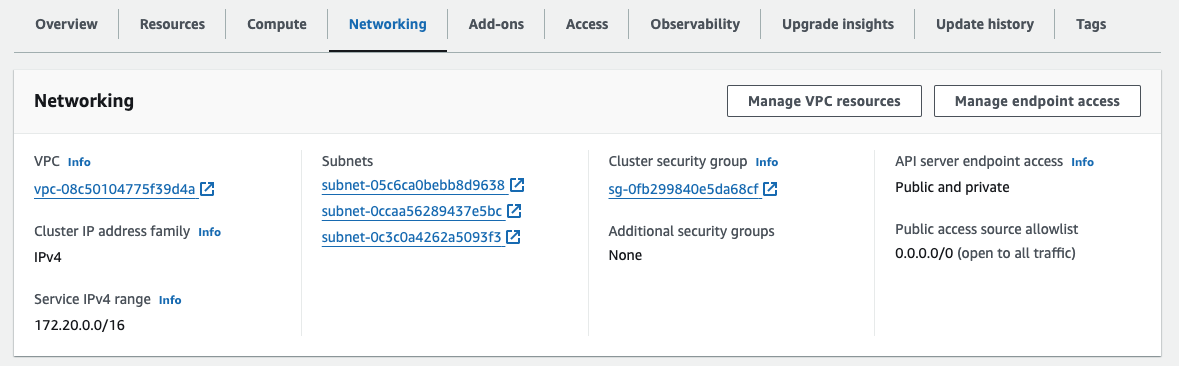Switch to the Overview tab
The height and width of the screenshot is (366, 1179).
click(66, 24)
